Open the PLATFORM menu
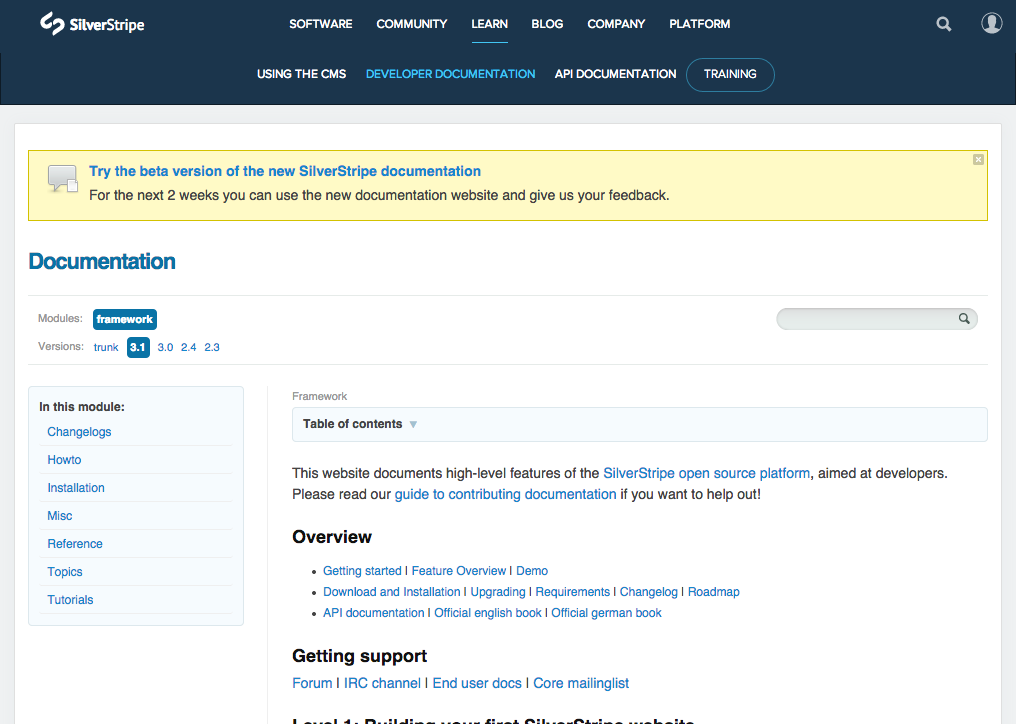1016x724 pixels. coord(699,24)
